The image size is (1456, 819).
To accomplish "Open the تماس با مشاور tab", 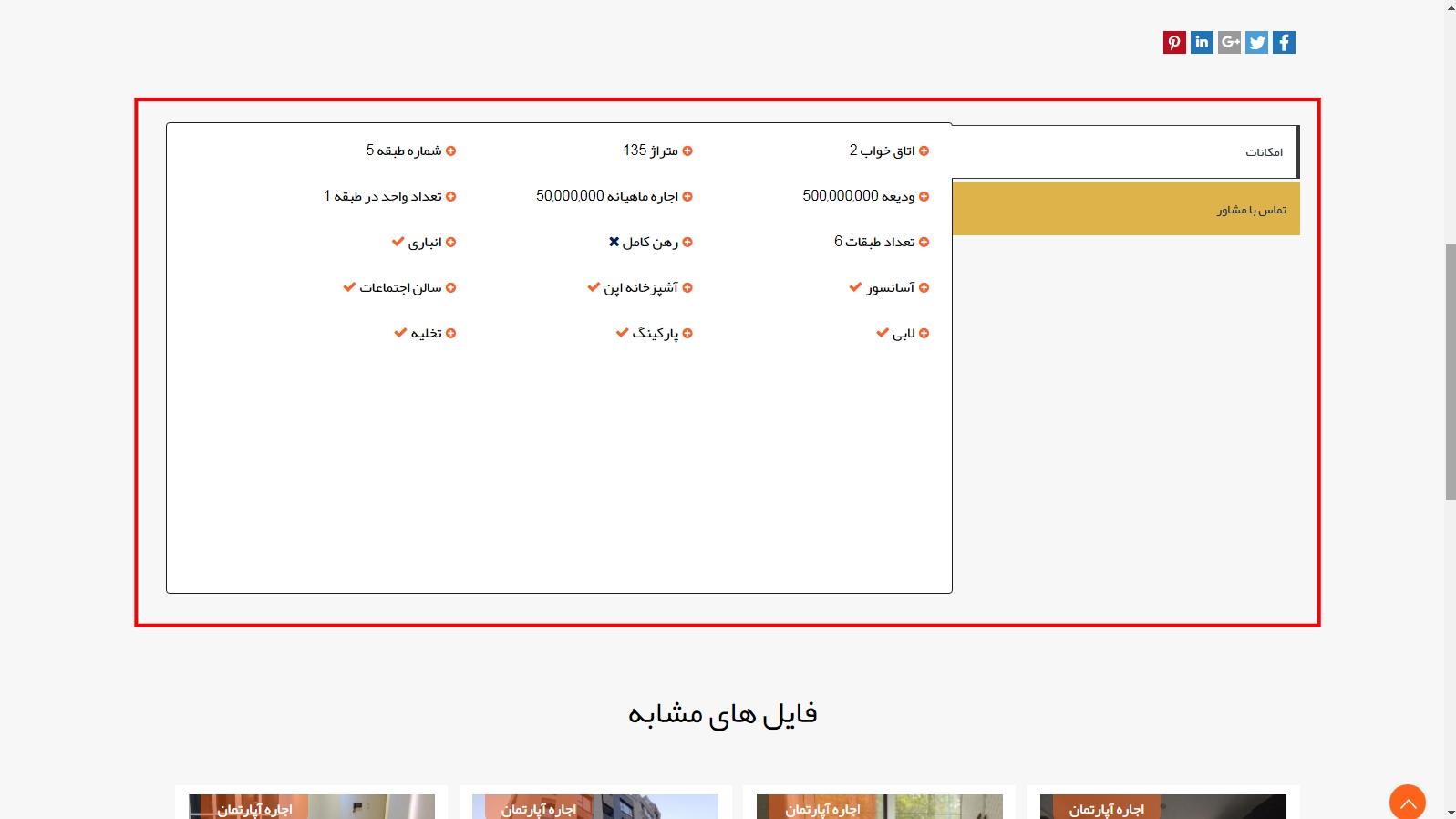I will point(1126,209).
